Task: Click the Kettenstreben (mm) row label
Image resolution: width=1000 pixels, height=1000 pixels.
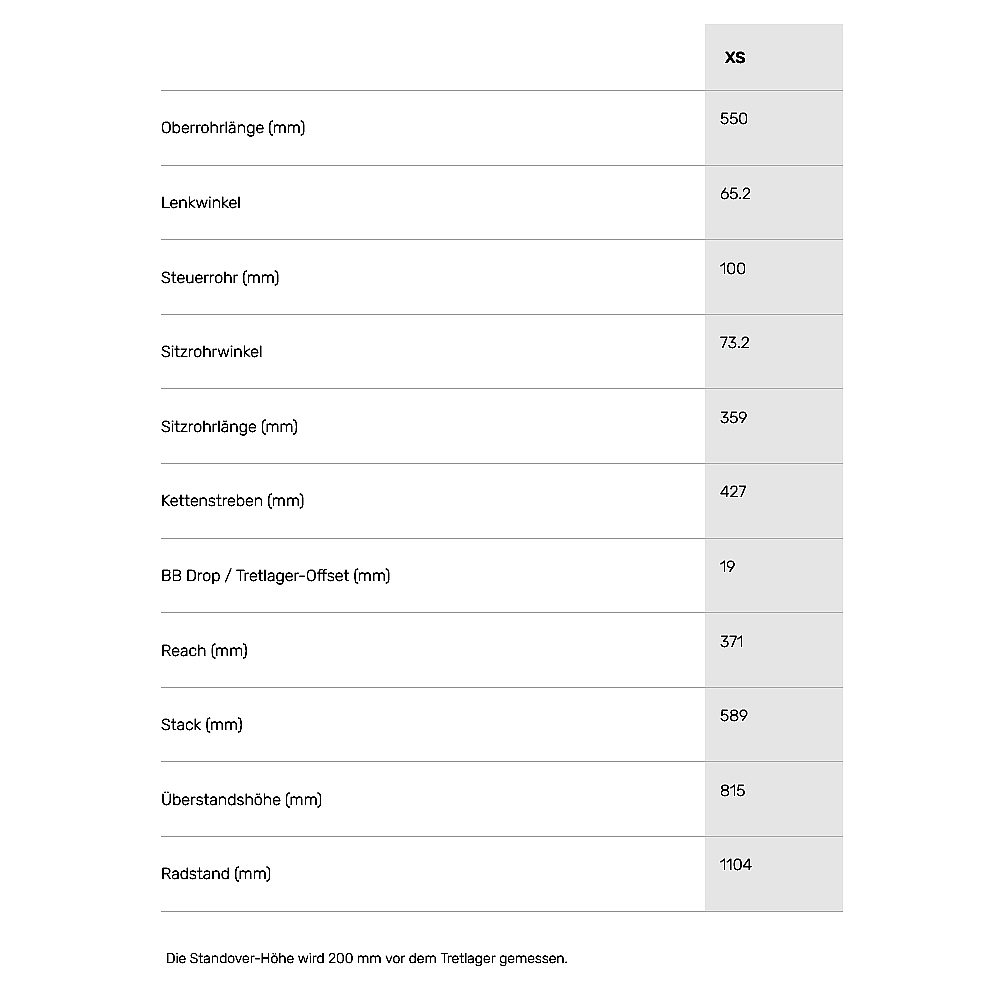Action: pyautogui.click(x=232, y=501)
